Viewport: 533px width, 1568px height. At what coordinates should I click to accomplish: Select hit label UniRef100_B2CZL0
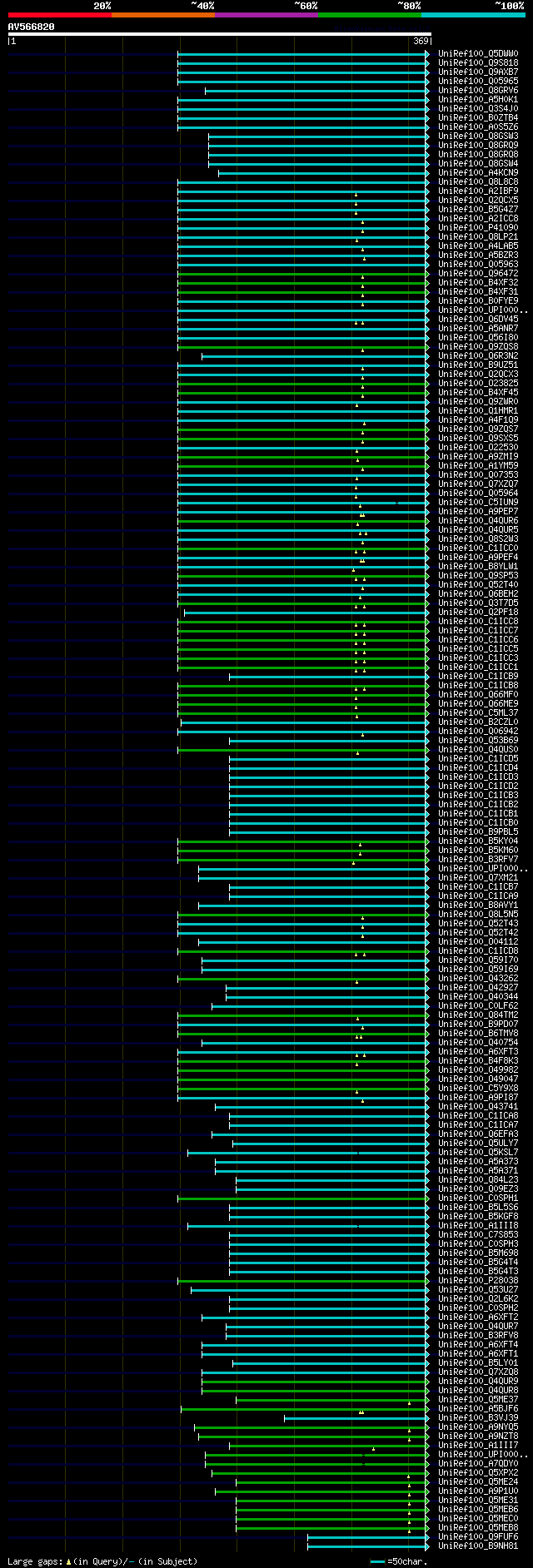478,722
